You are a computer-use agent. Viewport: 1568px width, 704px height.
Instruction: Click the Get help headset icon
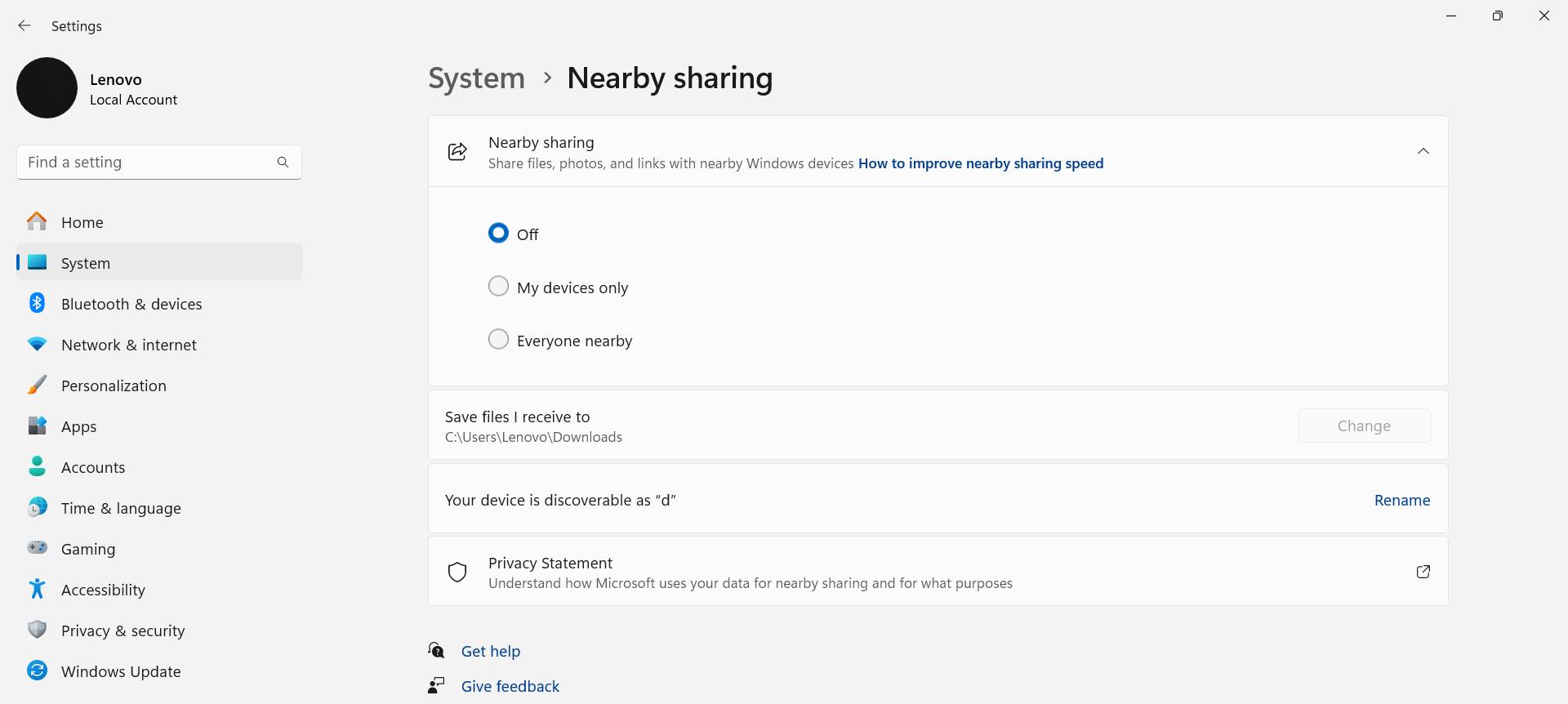click(x=436, y=650)
